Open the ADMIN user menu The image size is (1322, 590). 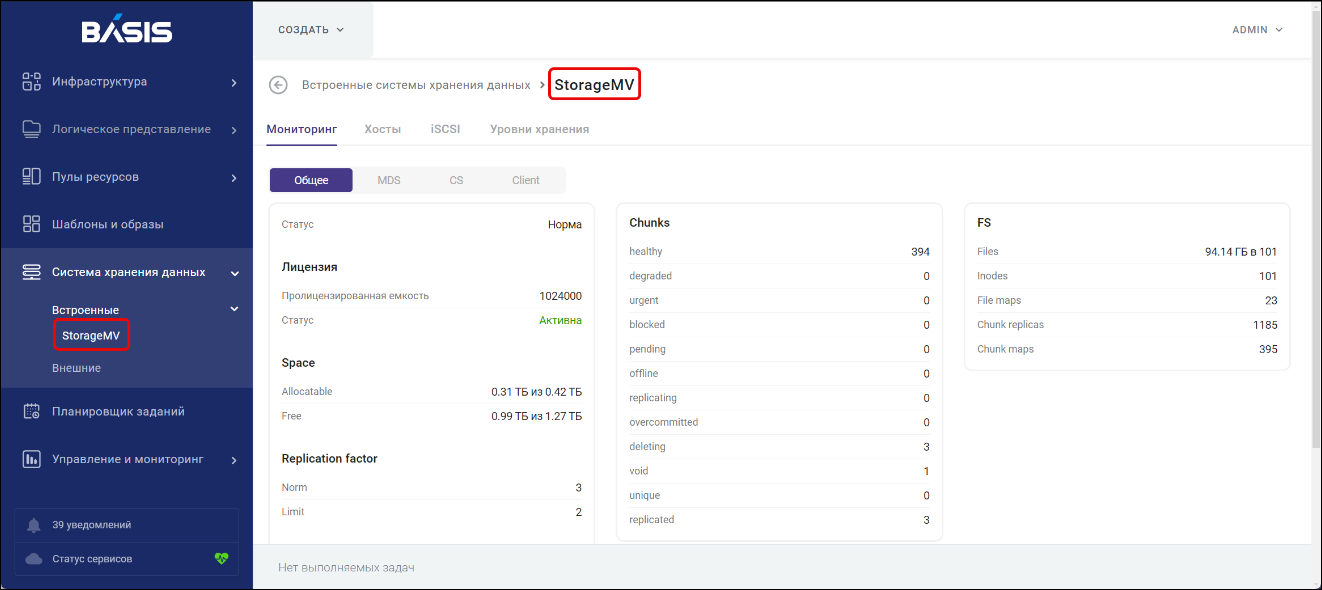tap(1257, 30)
